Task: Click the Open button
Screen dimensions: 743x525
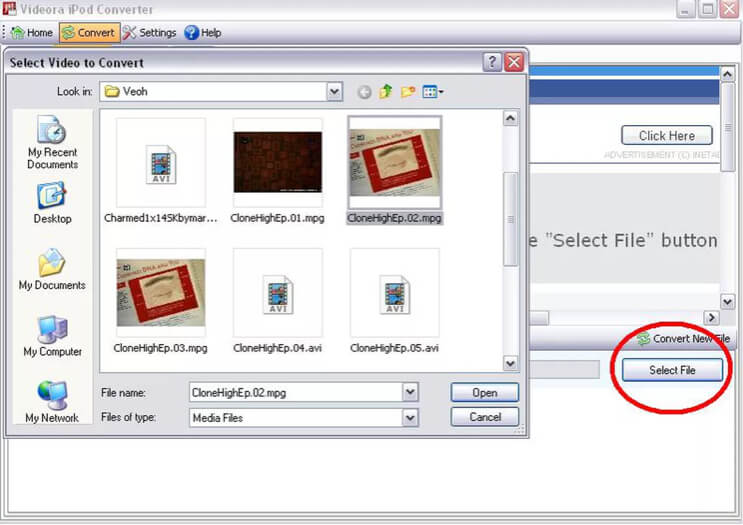Action: click(x=485, y=392)
